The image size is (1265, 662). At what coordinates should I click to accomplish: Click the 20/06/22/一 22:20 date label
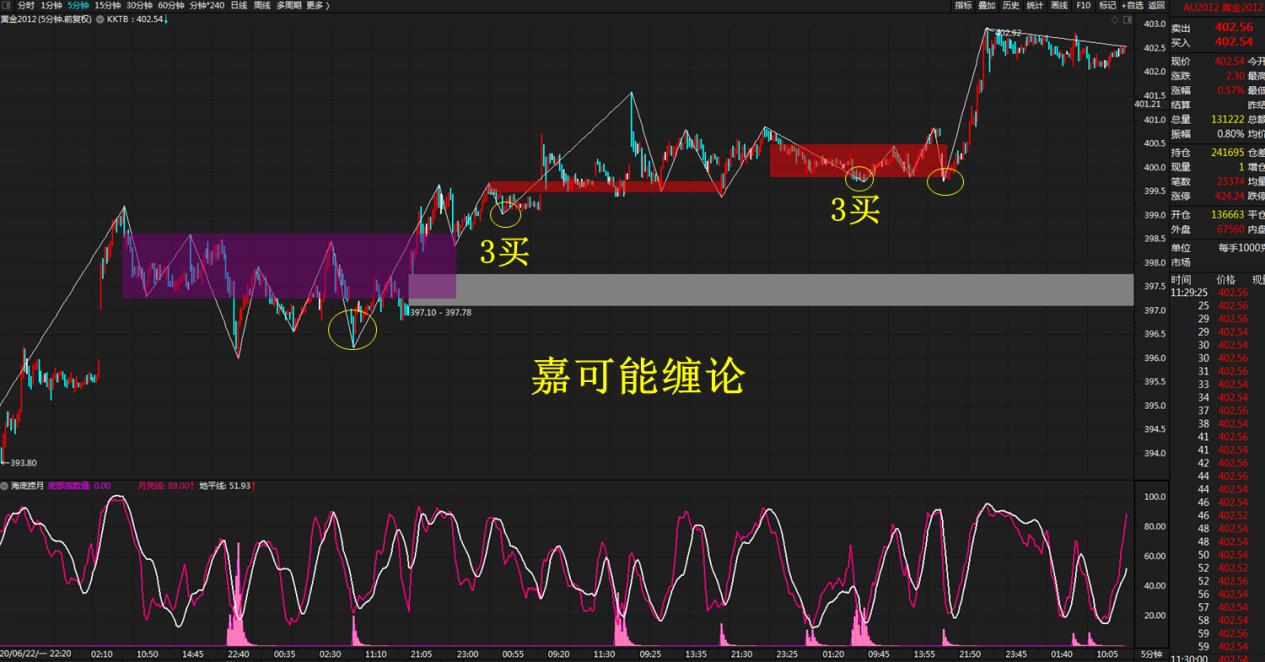(x=36, y=654)
